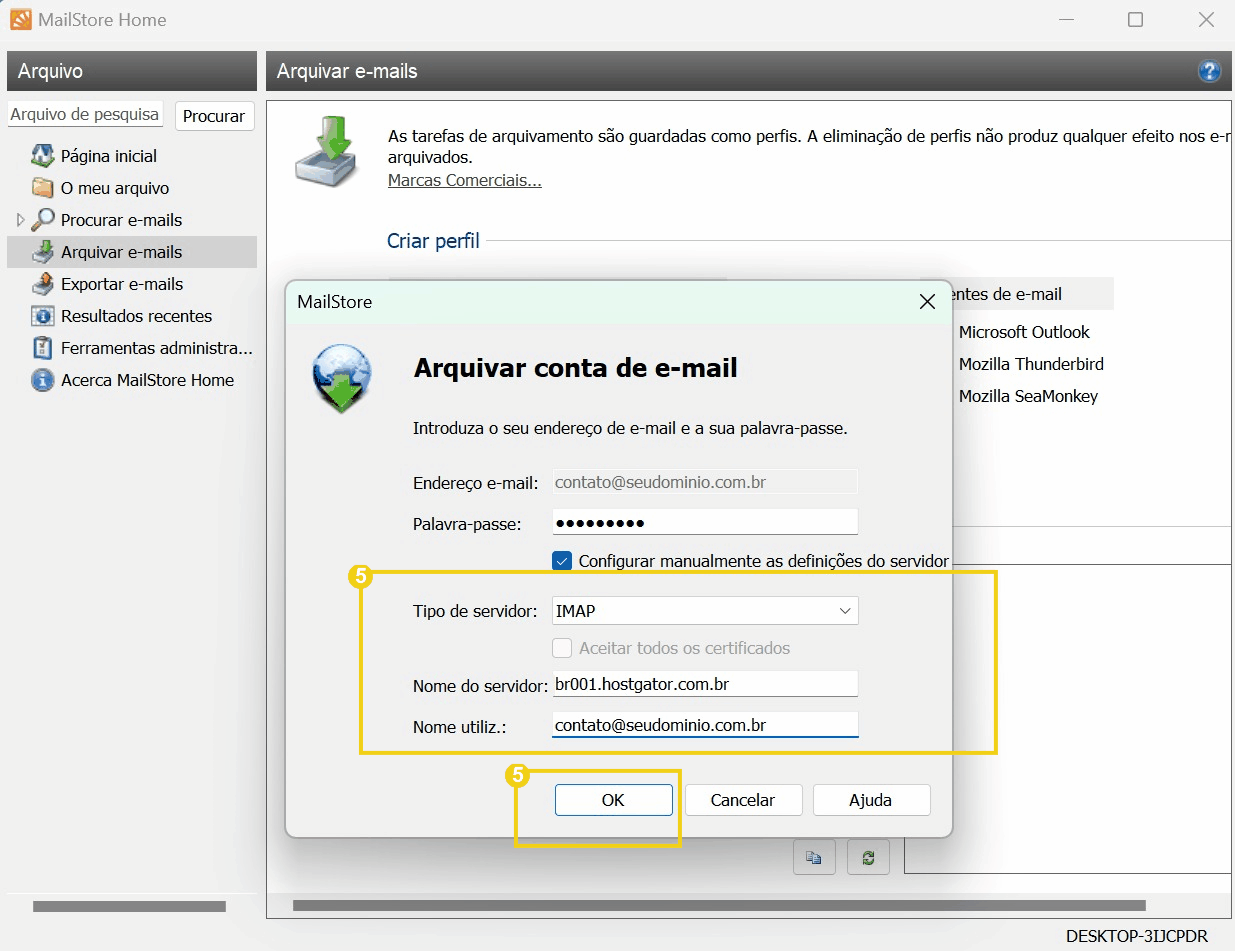Select IMAP from the server type combo
1235x951 pixels.
(x=700, y=610)
